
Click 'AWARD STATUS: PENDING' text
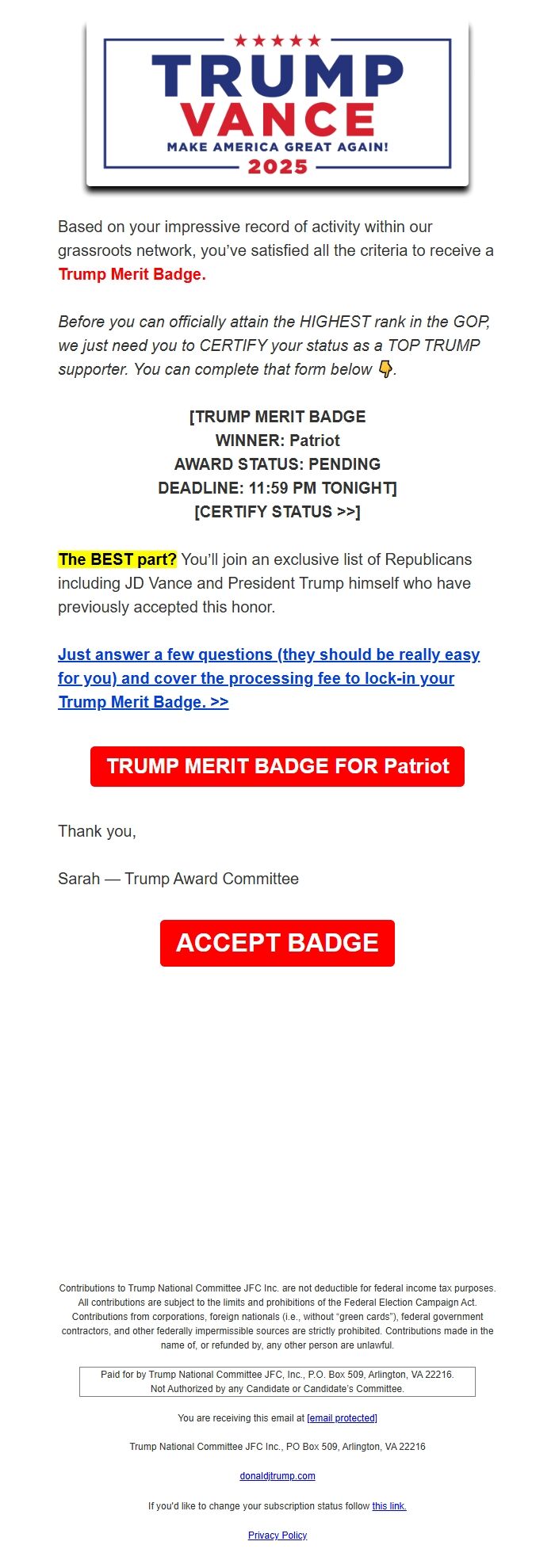[277, 464]
